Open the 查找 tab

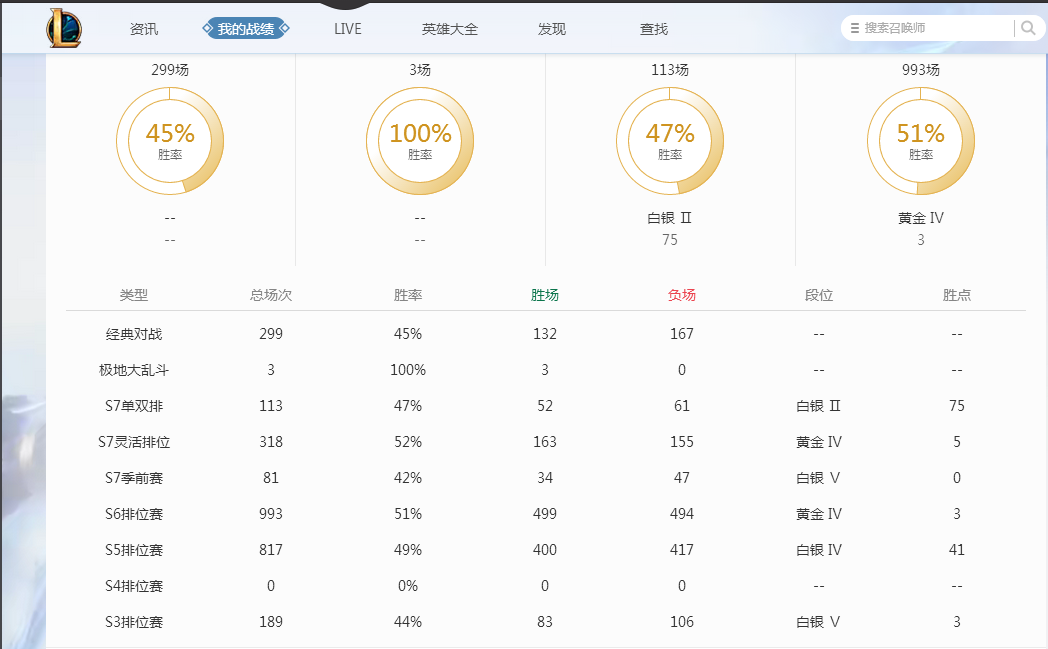(654, 29)
